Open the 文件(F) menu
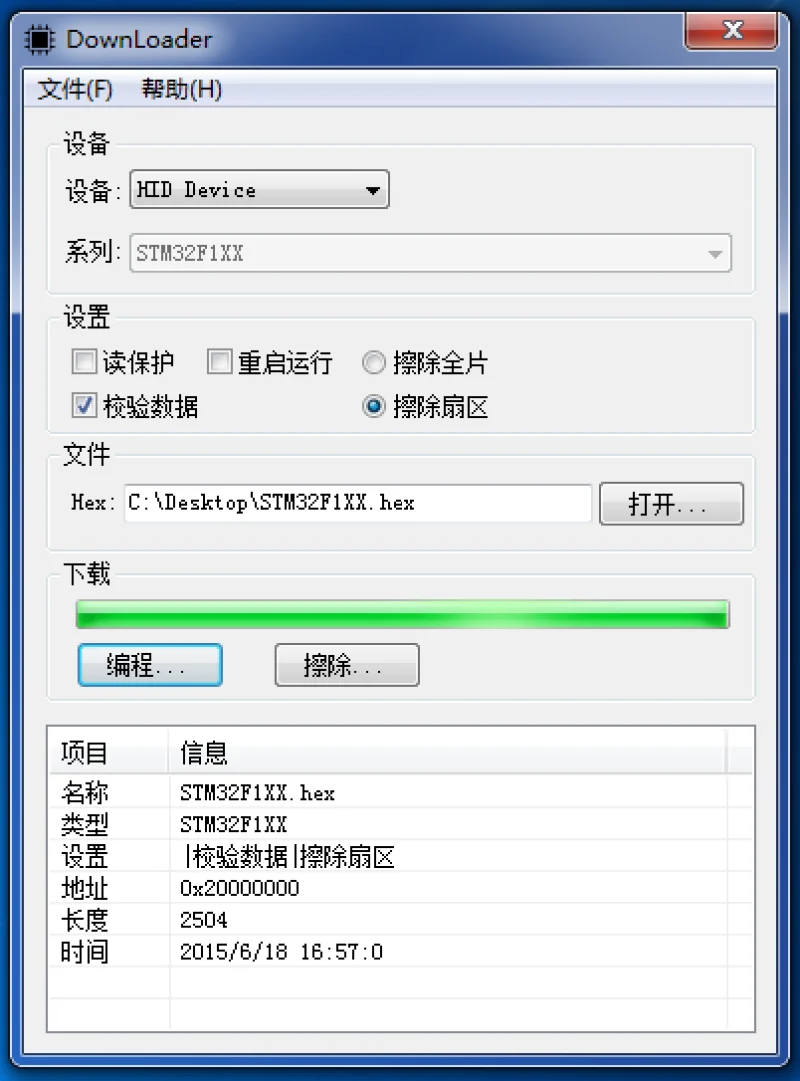 (x=74, y=89)
